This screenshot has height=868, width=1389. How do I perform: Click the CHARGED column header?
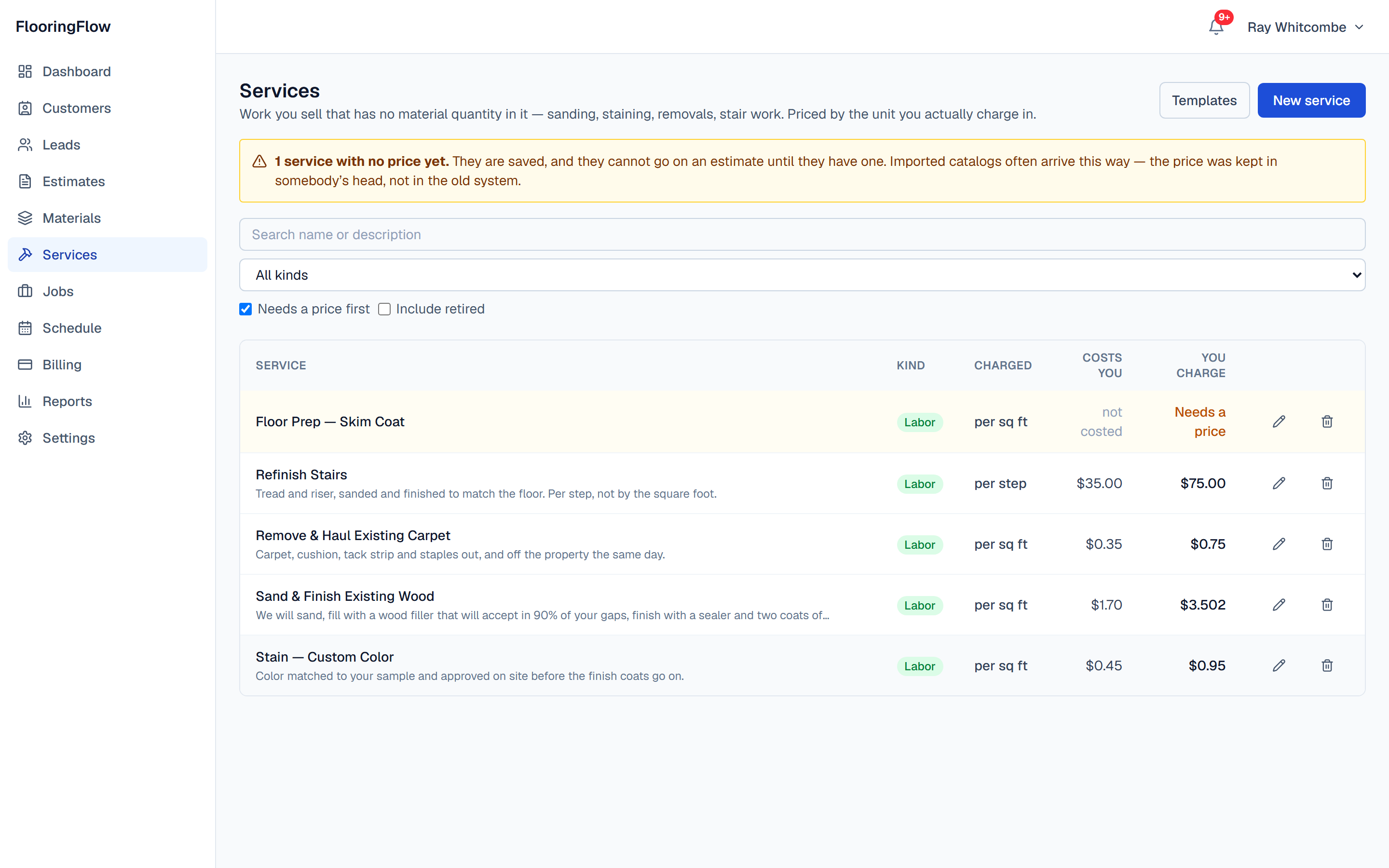[1003, 365]
